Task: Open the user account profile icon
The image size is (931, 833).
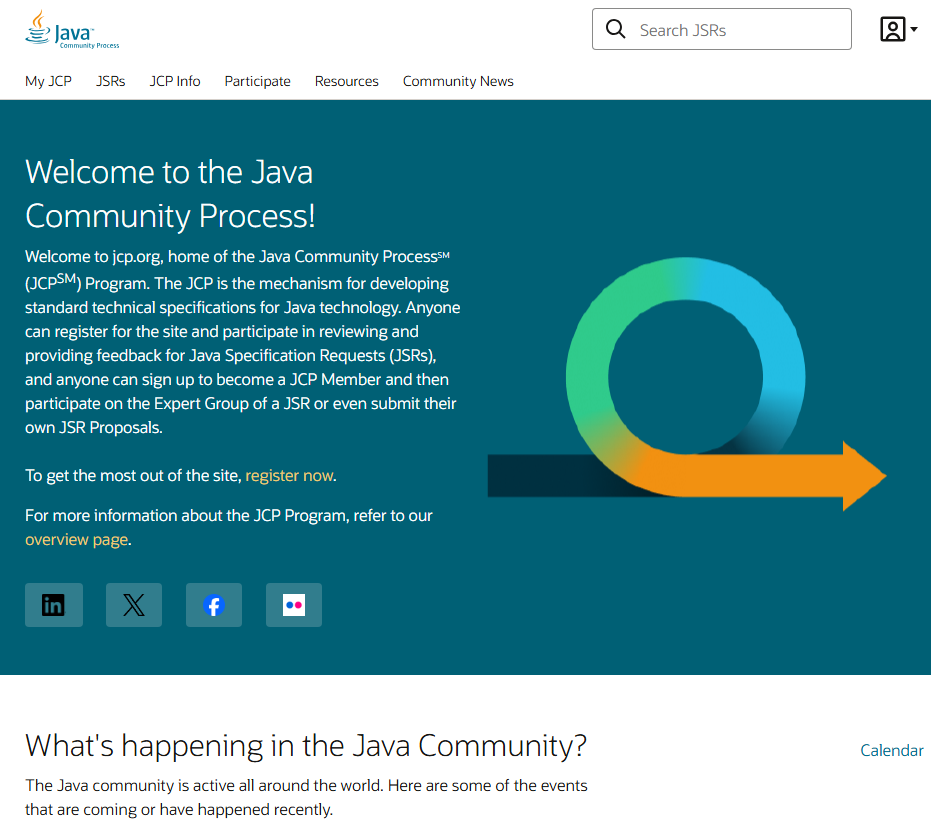Action: tap(892, 29)
